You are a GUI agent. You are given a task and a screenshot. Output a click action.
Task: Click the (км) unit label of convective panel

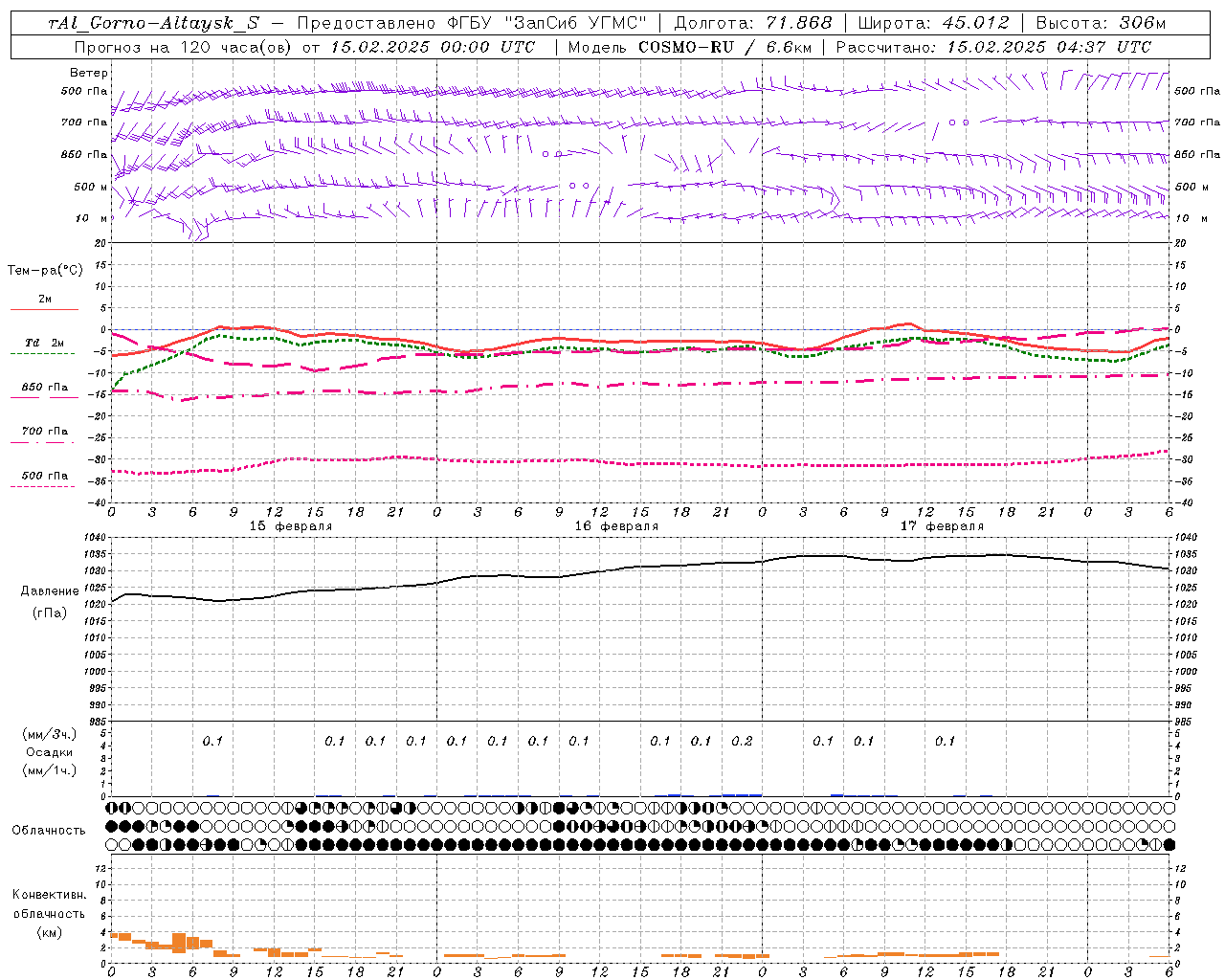click(49, 932)
